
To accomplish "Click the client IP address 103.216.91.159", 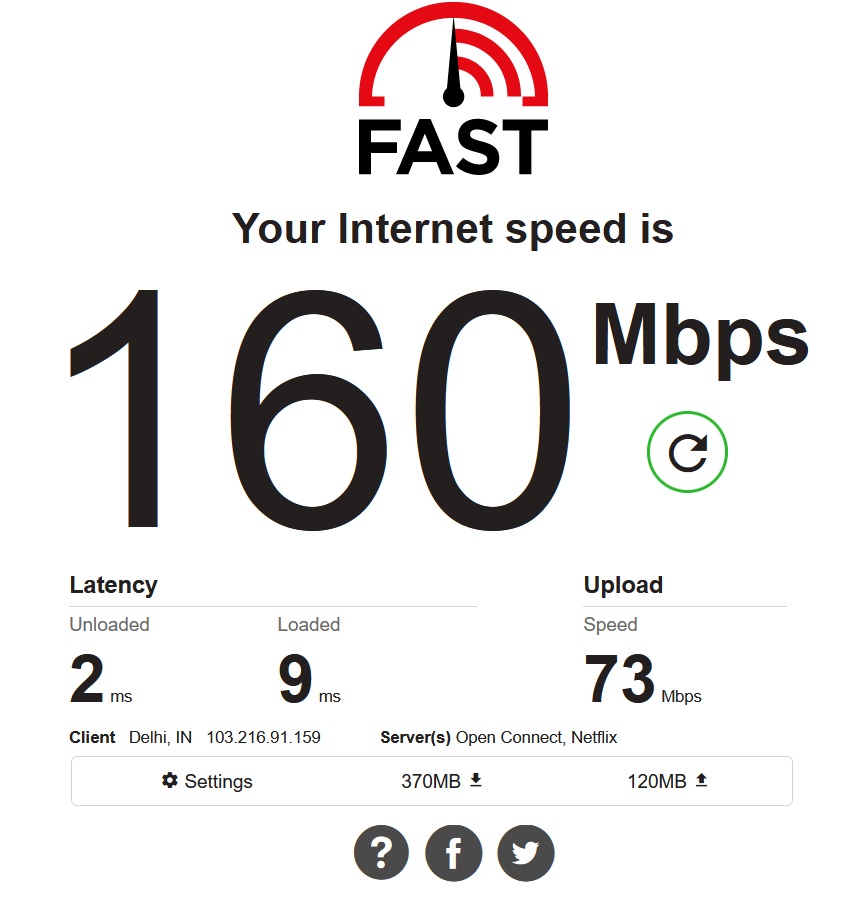I will click(264, 737).
